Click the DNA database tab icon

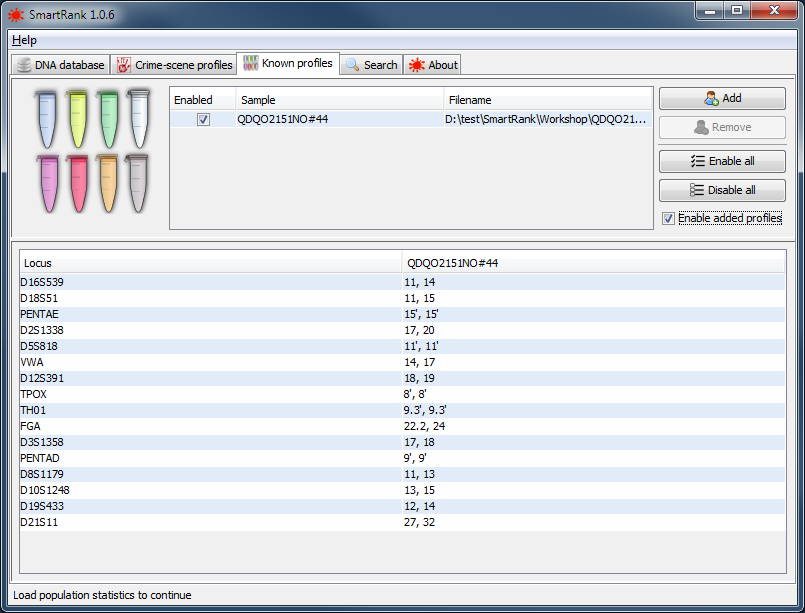pos(24,65)
